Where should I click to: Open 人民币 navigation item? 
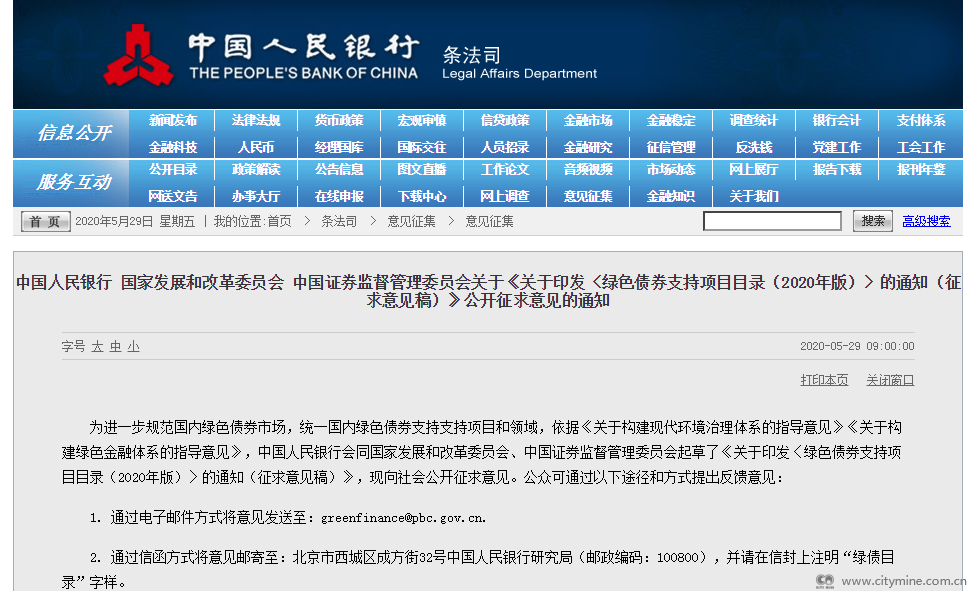[256, 146]
